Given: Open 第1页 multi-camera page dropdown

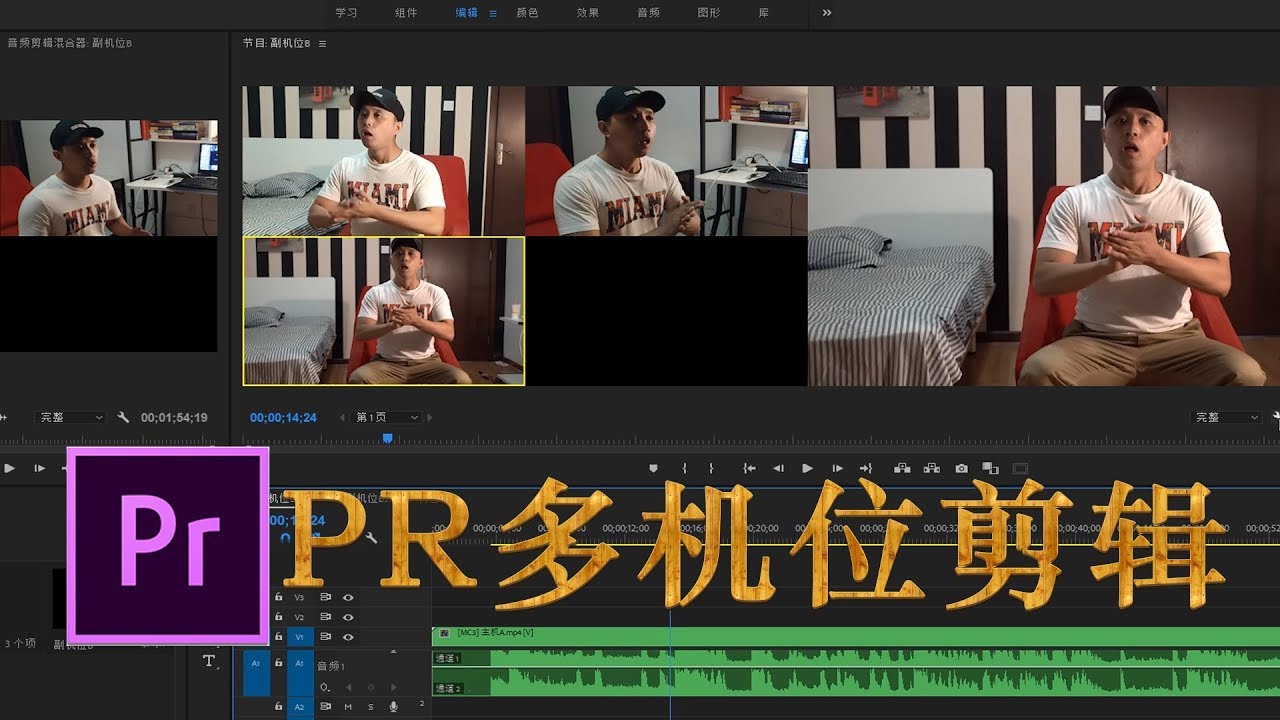Looking at the screenshot, I should tap(388, 417).
